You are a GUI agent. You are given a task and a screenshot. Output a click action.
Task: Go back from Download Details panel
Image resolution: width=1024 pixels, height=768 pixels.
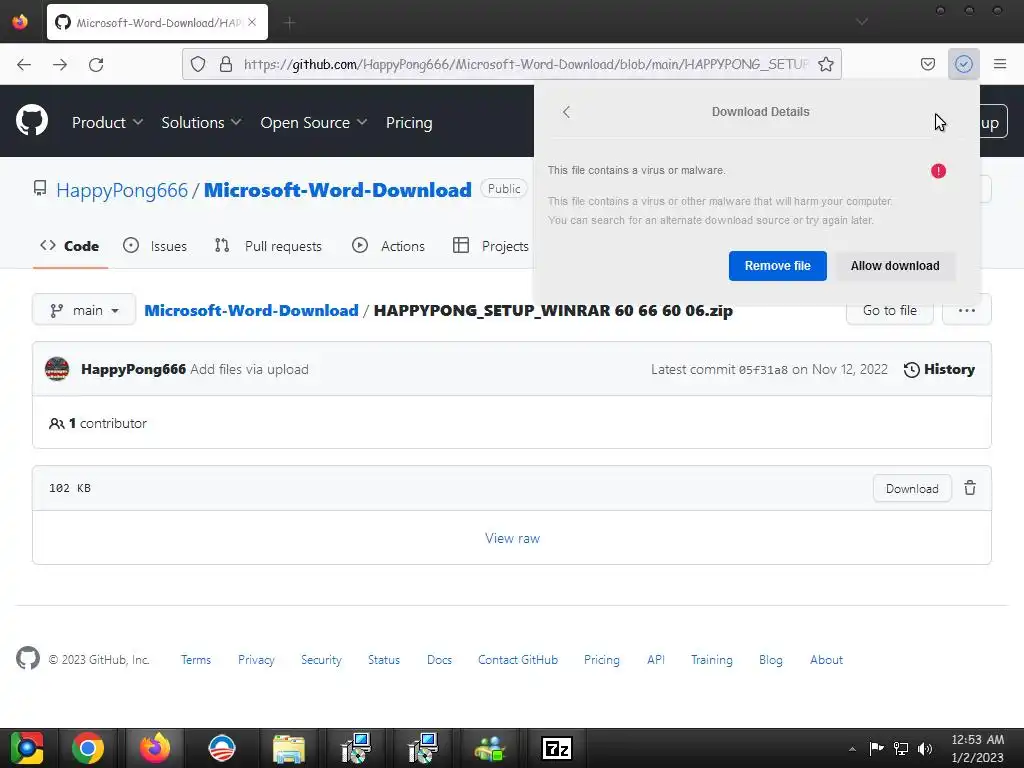point(566,112)
